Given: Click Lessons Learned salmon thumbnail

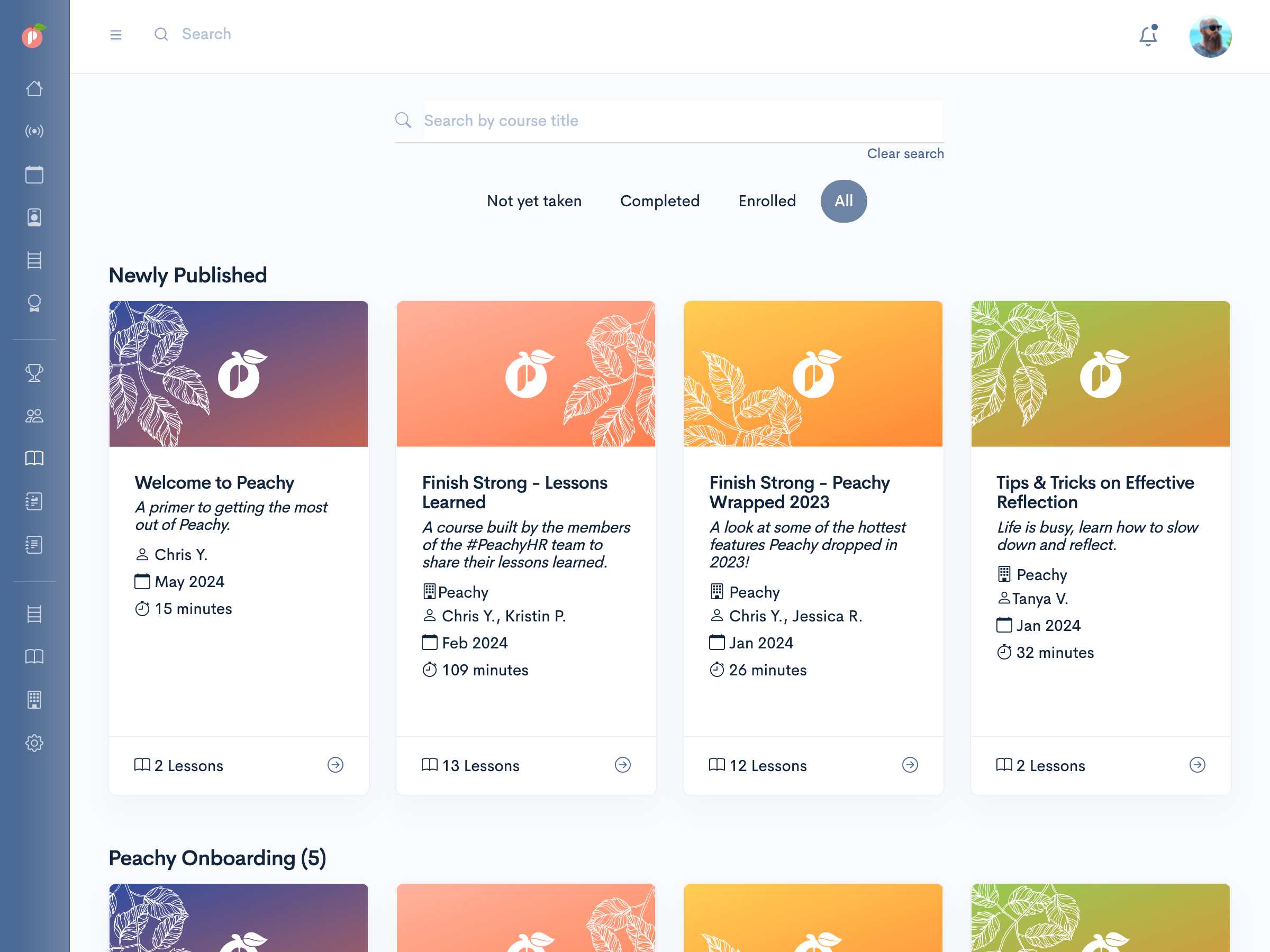Looking at the screenshot, I should click(x=526, y=373).
